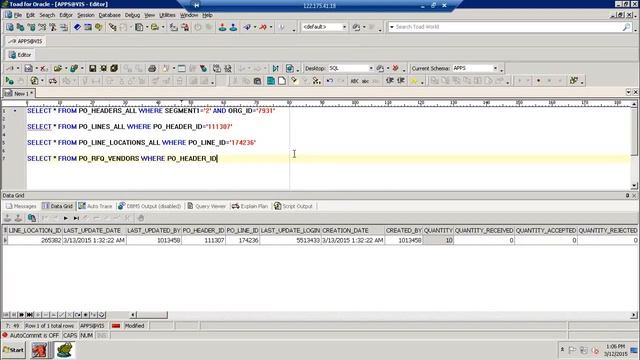The image size is (640, 360).
Task: Click the editor vertical scrollbar
Action: tap(634, 146)
